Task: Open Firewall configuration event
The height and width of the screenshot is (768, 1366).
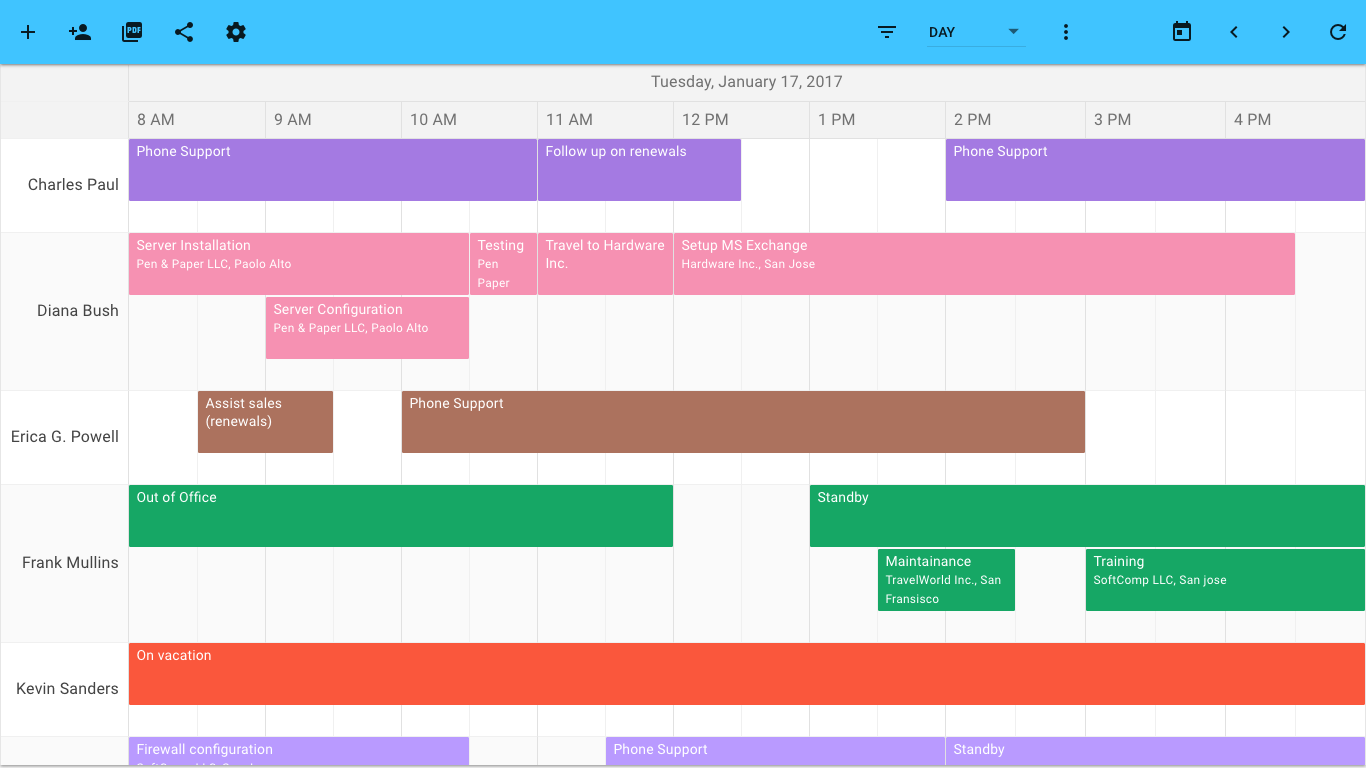Action: [x=299, y=752]
